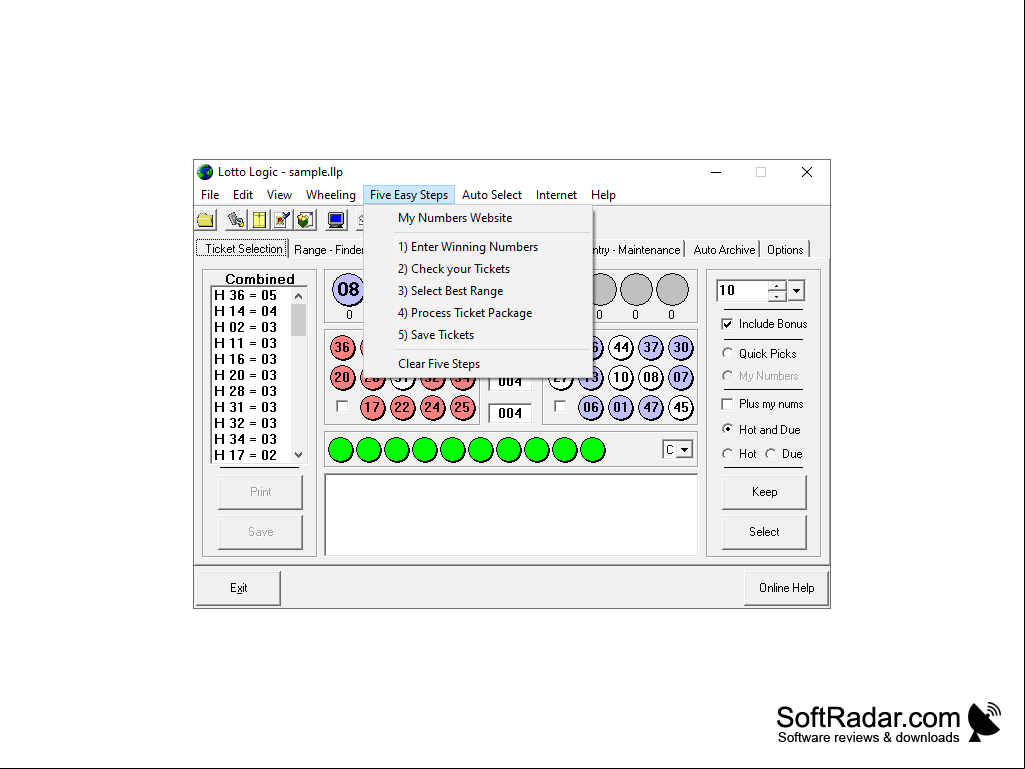This screenshot has height=769, width=1025.
Task: Tick the checkbox beside red ball 17
Action: coord(342,406)
